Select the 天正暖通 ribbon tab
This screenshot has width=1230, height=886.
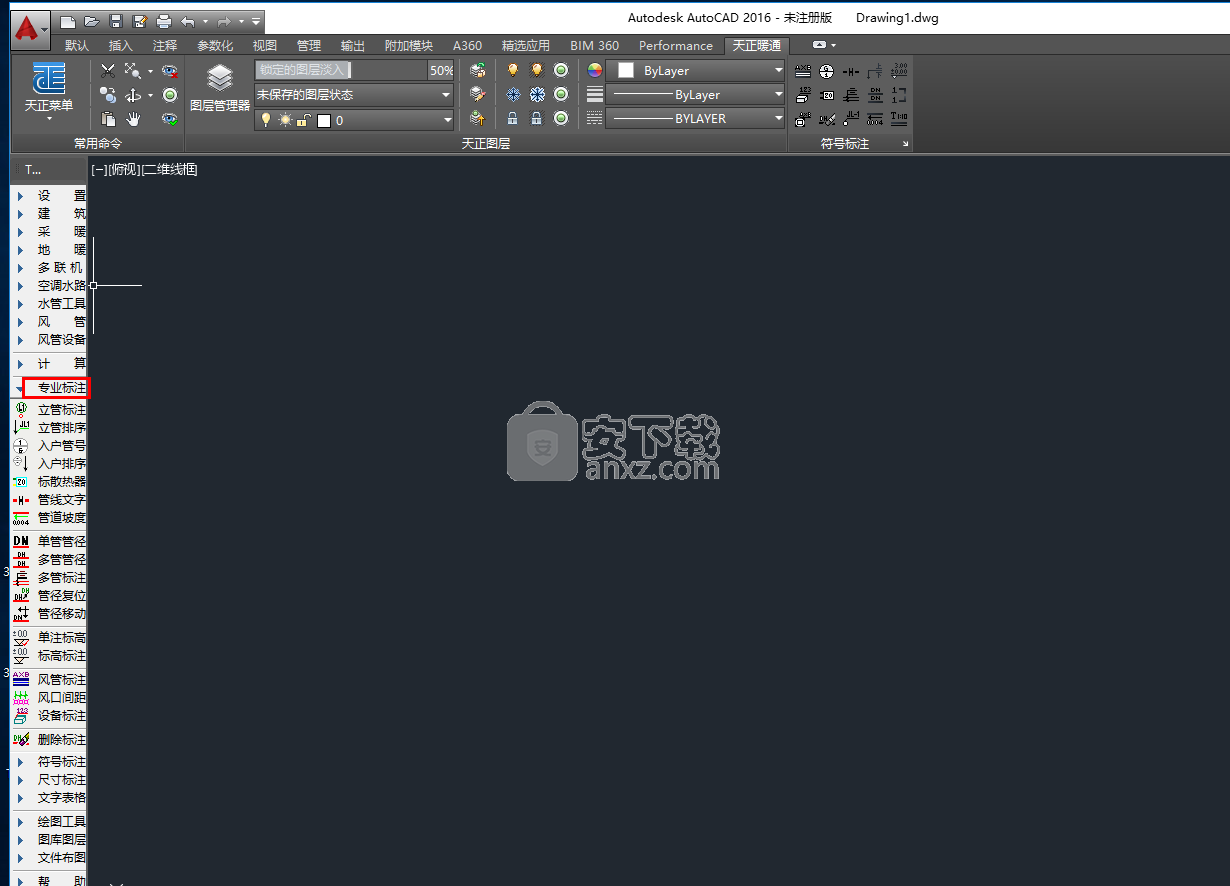pos(757,46)
